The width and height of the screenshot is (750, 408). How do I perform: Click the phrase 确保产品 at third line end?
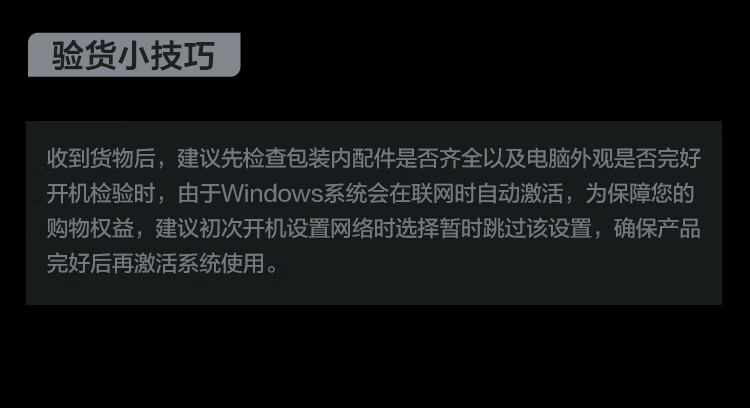657,228
